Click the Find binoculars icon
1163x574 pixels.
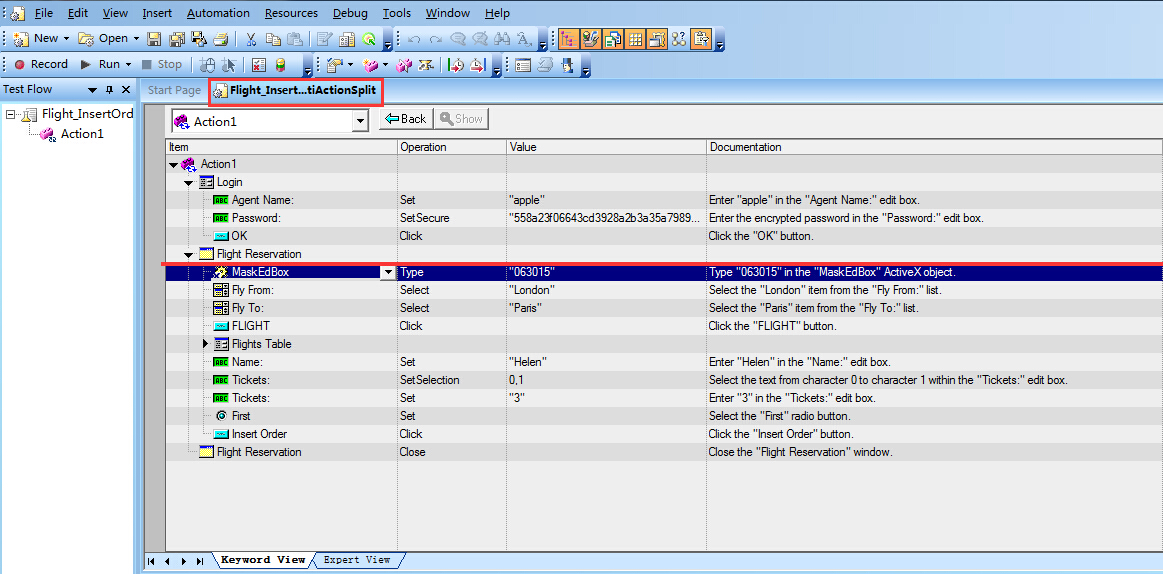[502, 39]
